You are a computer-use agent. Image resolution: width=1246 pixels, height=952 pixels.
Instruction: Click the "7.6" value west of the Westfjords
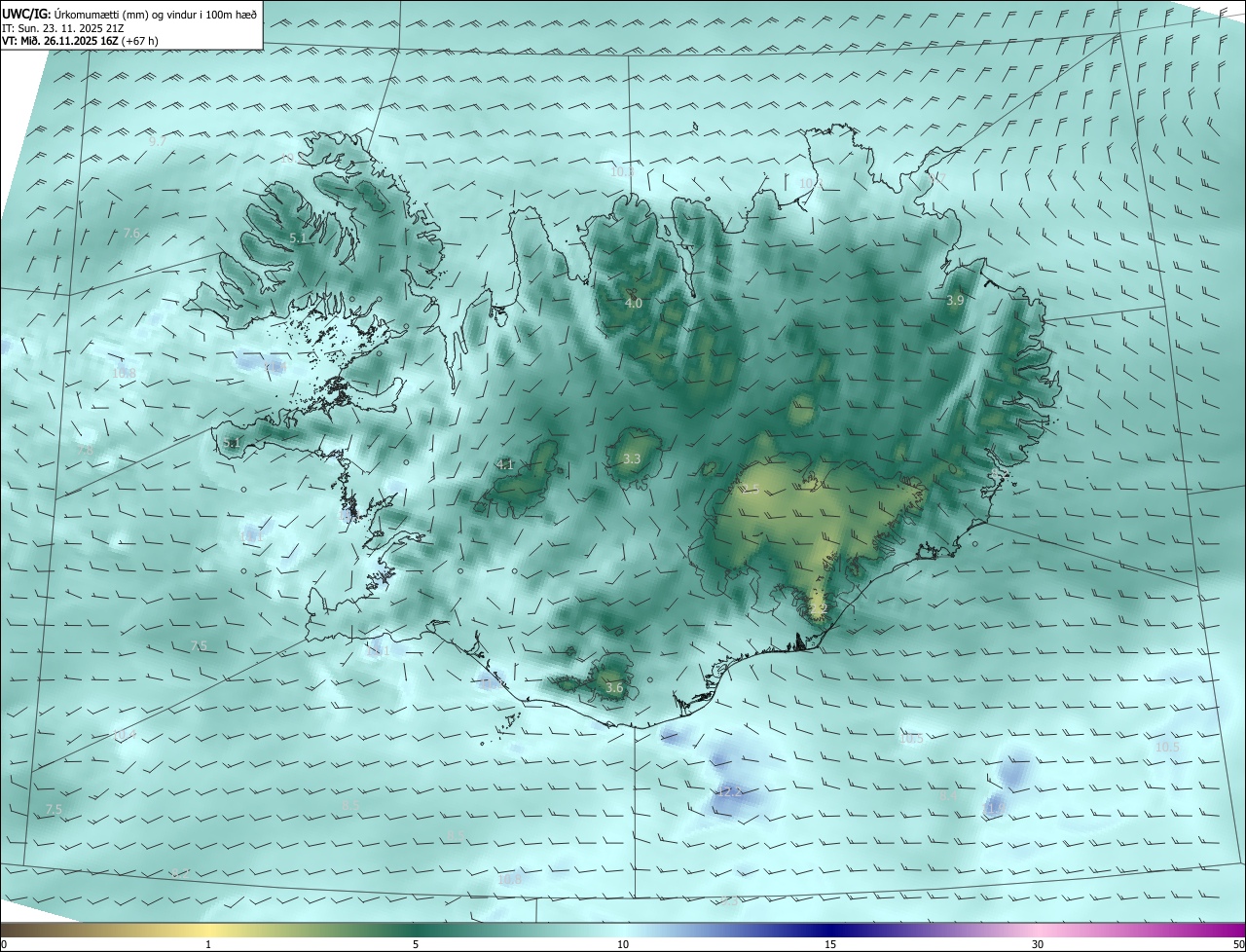(x=132, y=234)
